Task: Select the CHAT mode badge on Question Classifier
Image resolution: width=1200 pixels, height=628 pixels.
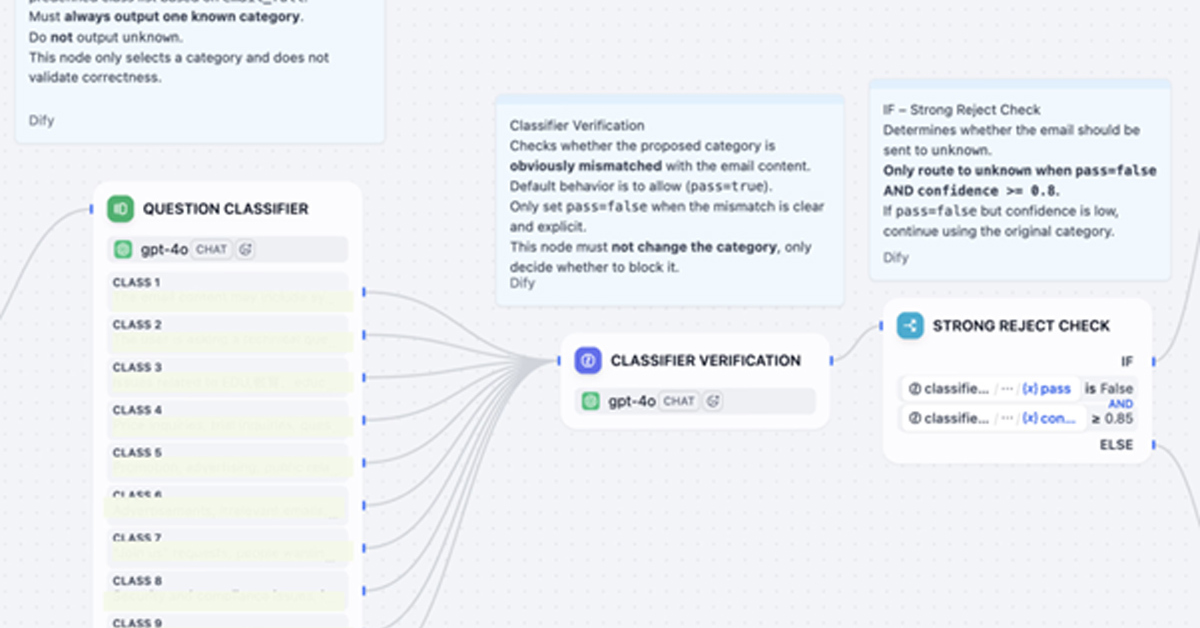Action: 211,249
